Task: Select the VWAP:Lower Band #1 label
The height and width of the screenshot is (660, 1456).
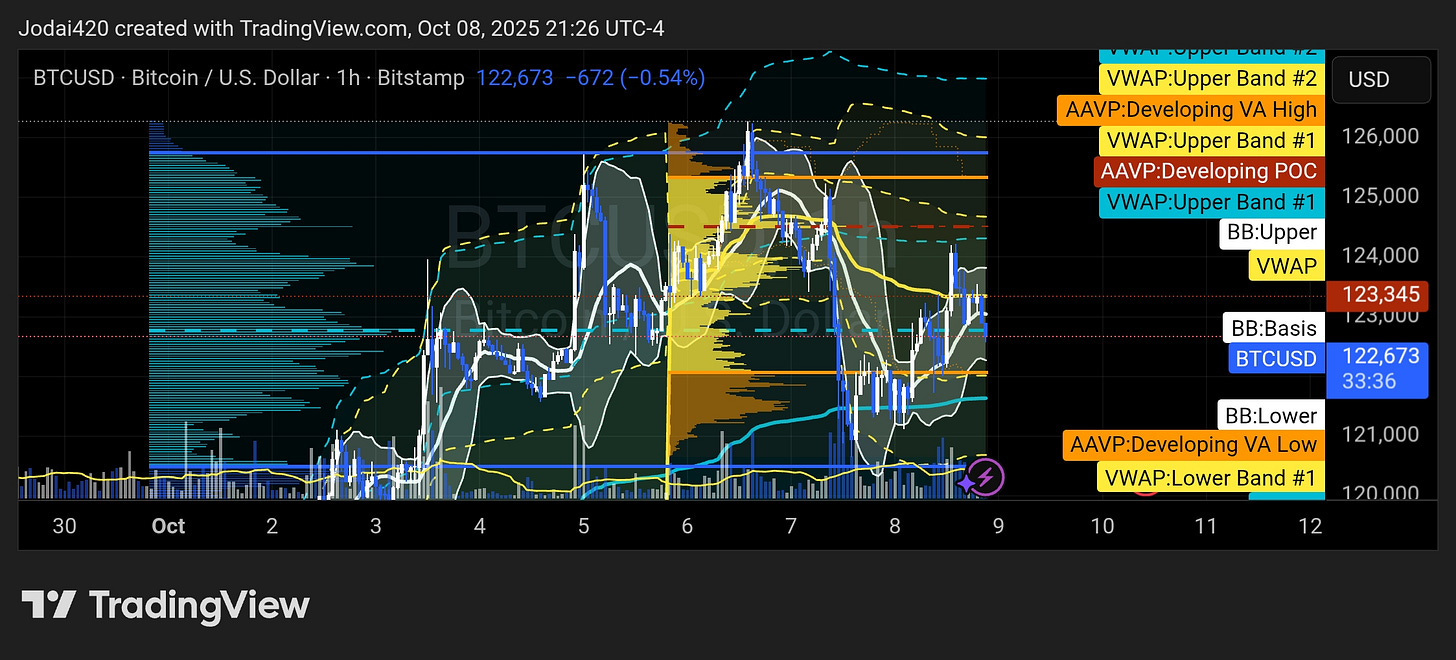Action: click(1211, 477)
